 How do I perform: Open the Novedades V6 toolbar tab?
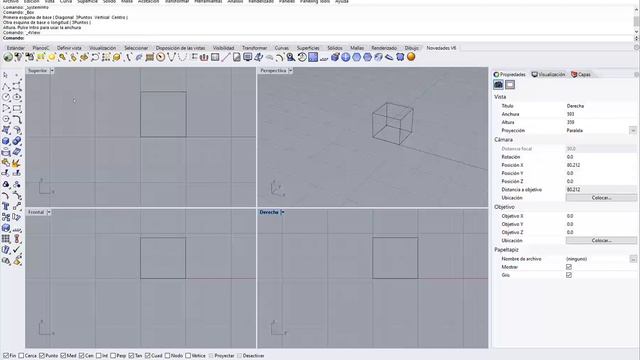[441, 48]
